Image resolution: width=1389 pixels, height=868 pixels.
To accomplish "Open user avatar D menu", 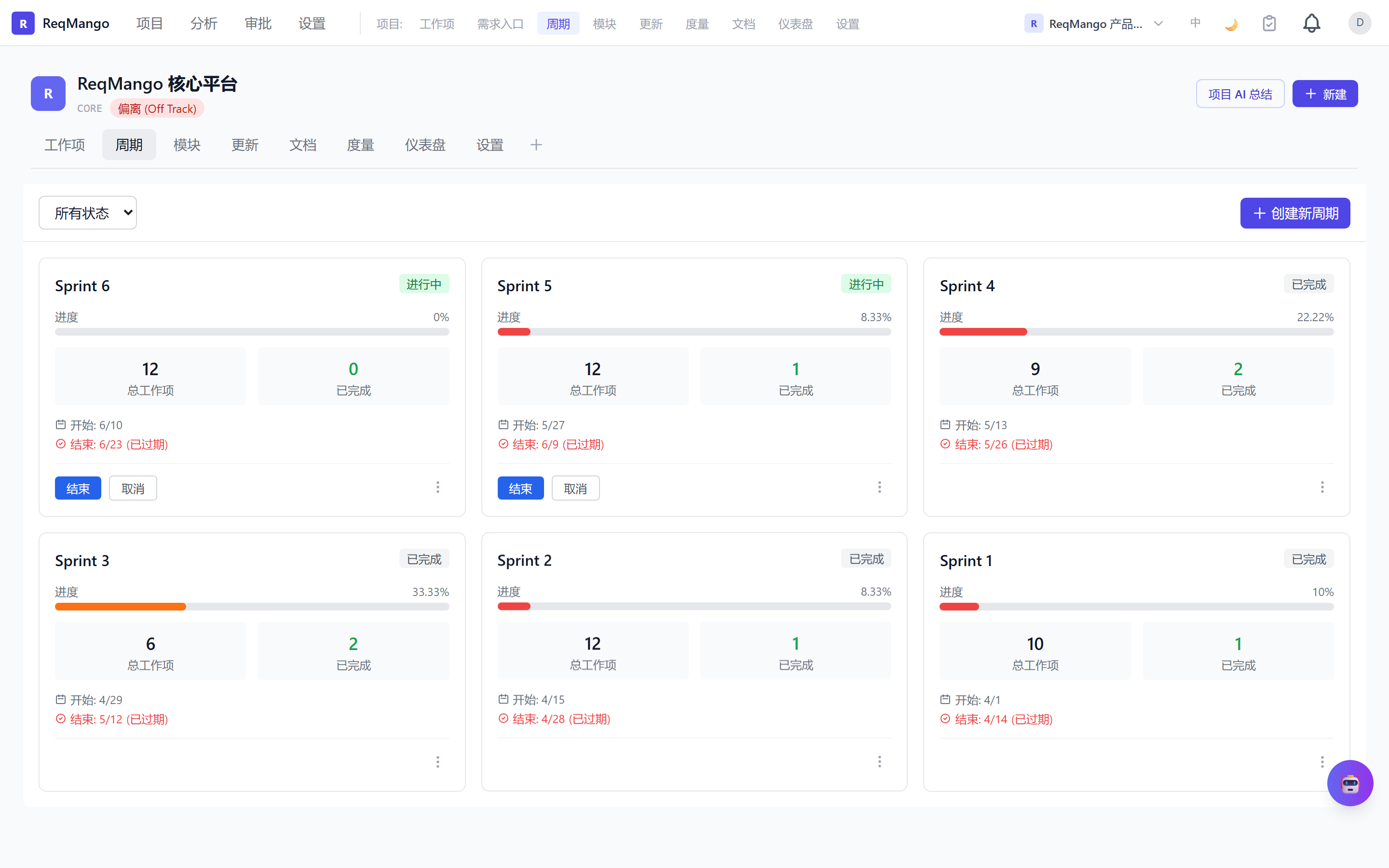I will (1359, 23).
